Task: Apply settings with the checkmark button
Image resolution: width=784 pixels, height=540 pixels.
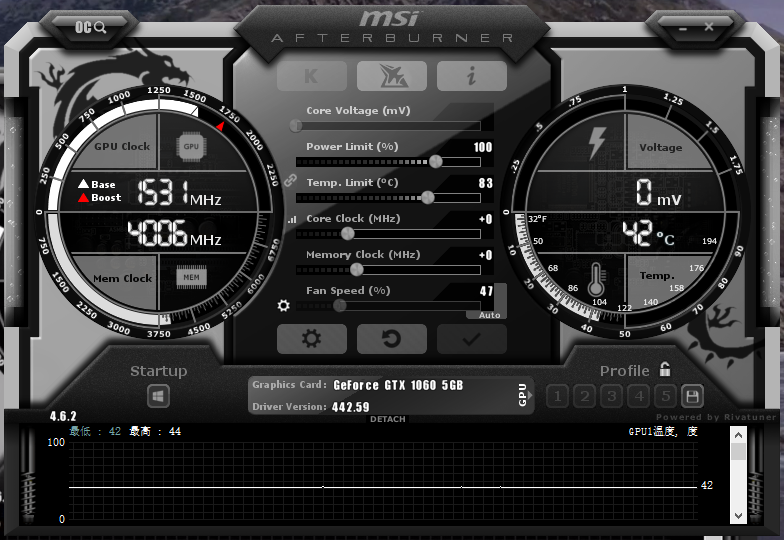Action: tap(472, 338)
